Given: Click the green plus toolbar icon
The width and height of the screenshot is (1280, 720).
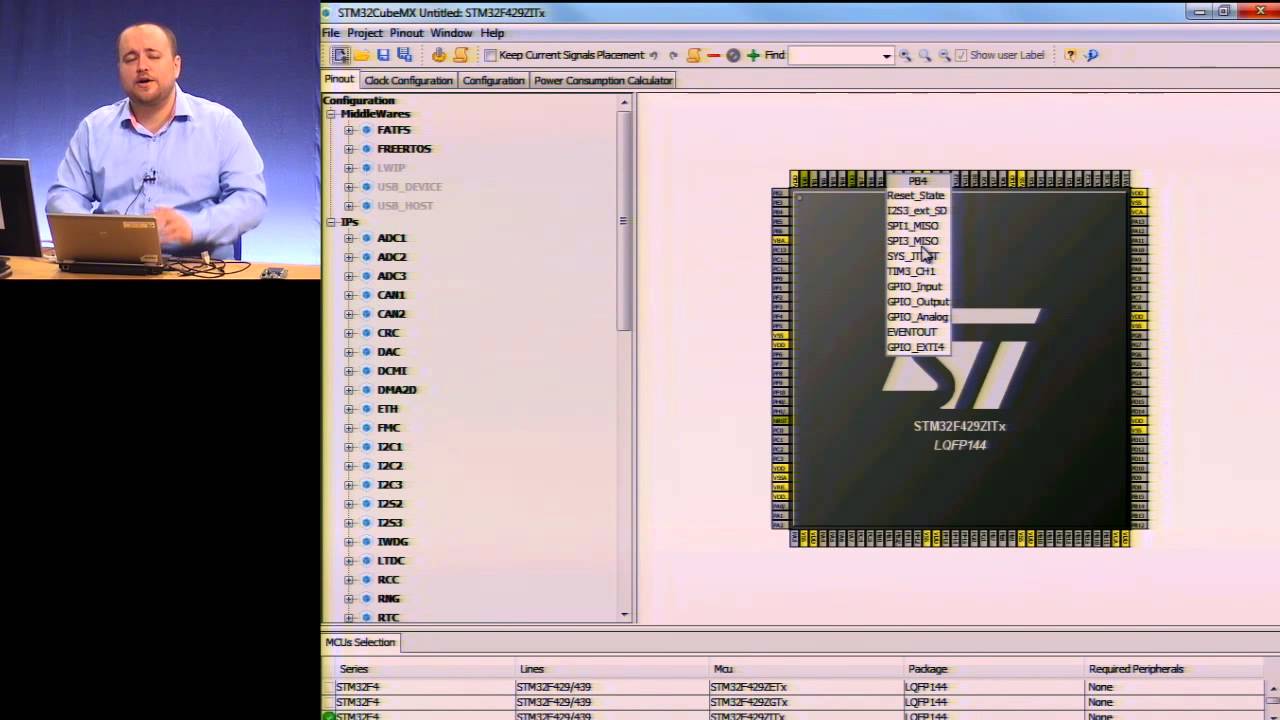Looking at the screenshot, I should (x=753, y=55).
